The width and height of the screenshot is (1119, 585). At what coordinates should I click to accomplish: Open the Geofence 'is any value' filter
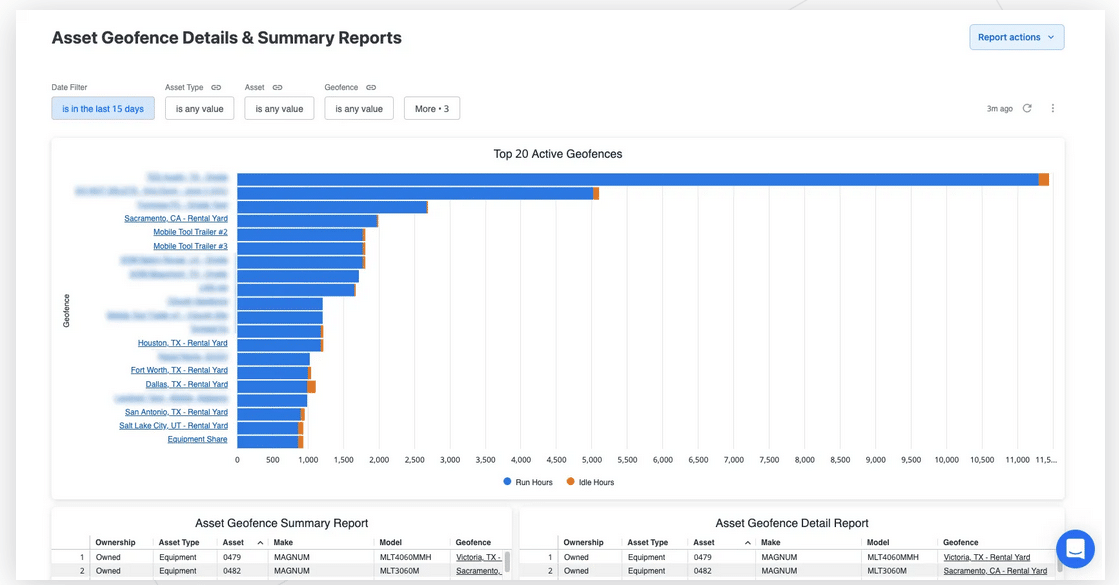tap(358, 109)
